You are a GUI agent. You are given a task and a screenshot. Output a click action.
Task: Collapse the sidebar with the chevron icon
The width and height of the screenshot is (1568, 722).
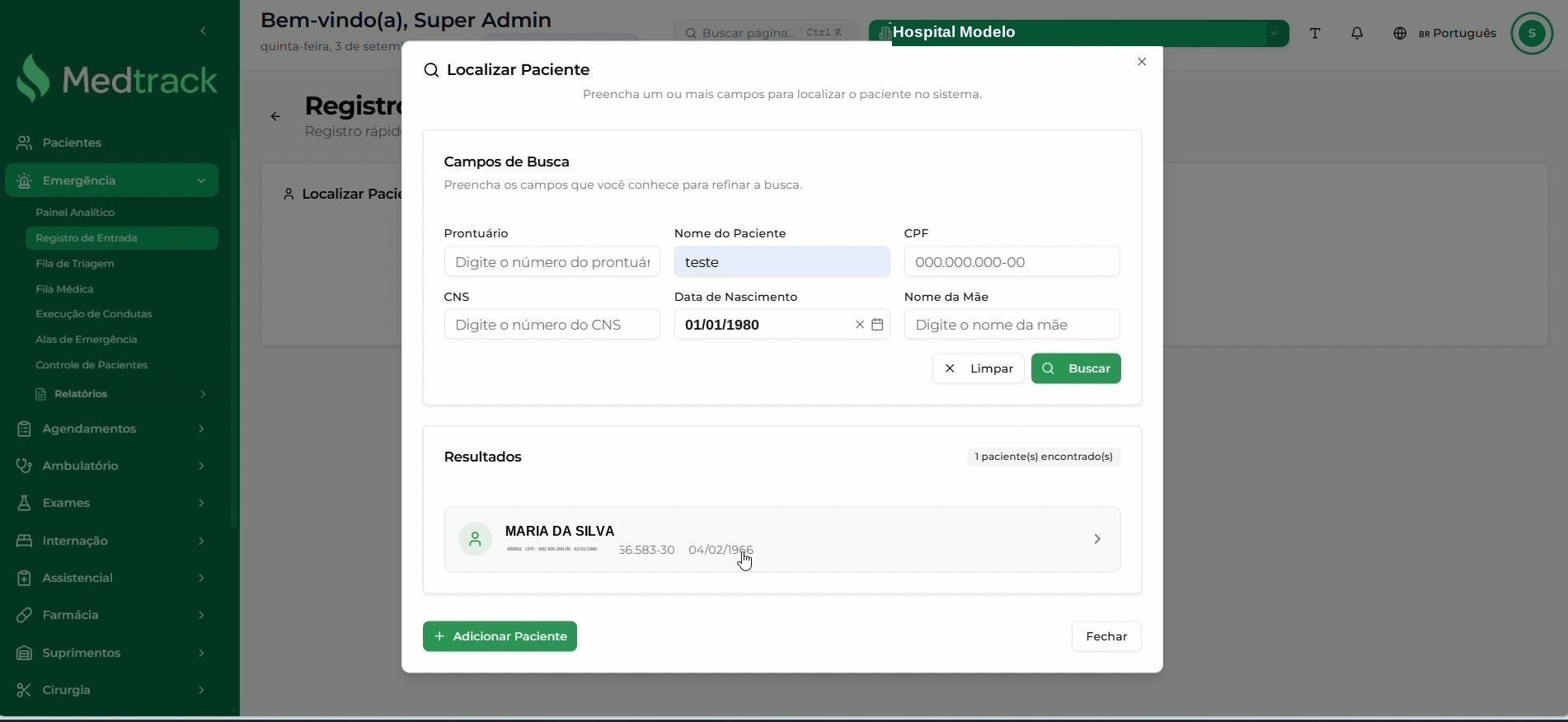[203, 31]
